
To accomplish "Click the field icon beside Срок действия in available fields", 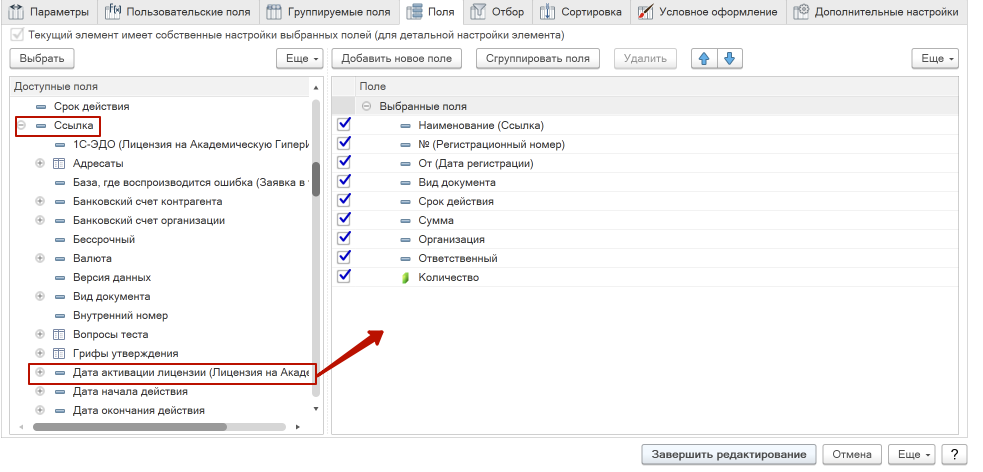I will tap(41, 106).
